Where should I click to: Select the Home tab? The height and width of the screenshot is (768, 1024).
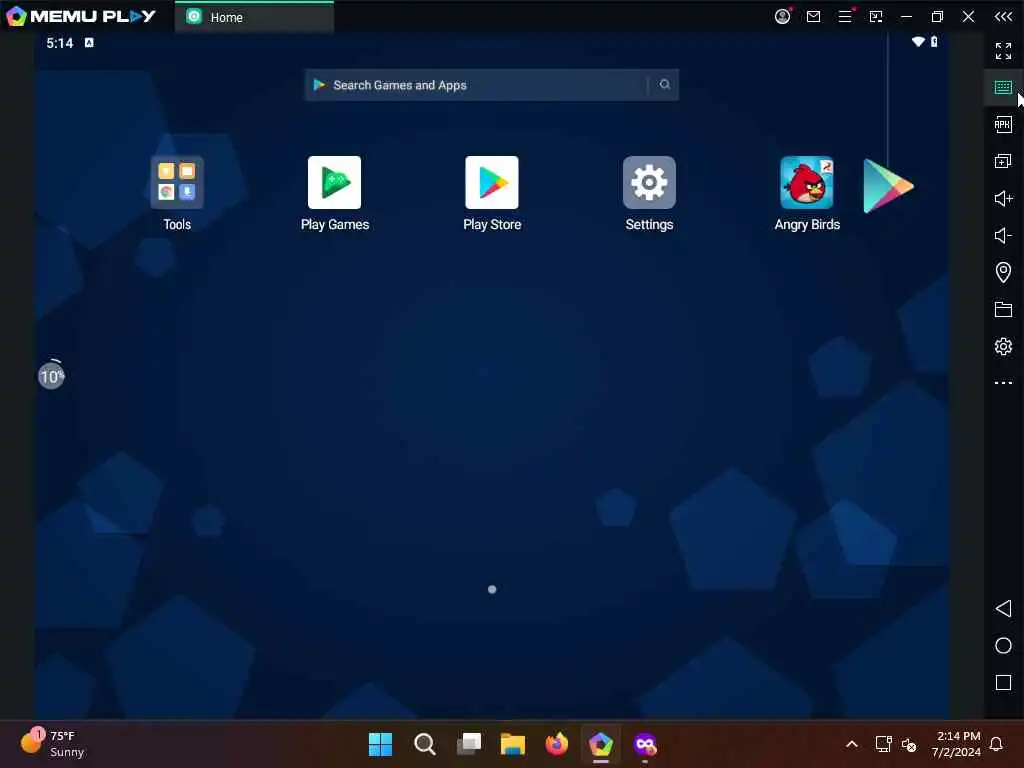coord(255,17)
